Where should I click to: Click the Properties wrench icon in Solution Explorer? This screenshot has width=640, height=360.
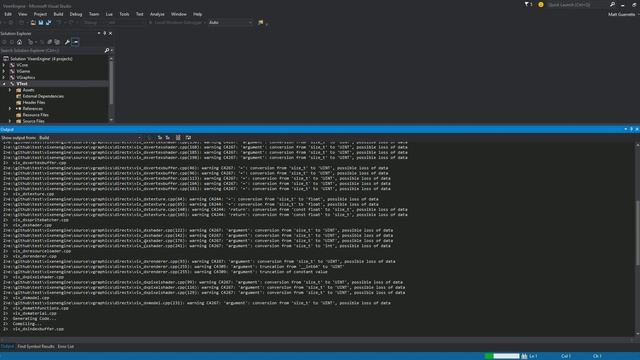[67, 42]
